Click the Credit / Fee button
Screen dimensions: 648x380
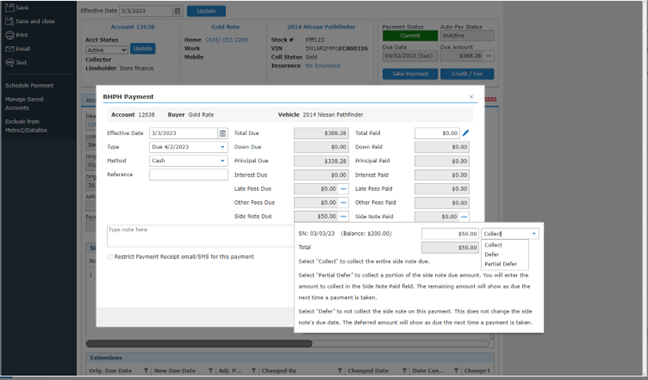(x=467, y=74)
